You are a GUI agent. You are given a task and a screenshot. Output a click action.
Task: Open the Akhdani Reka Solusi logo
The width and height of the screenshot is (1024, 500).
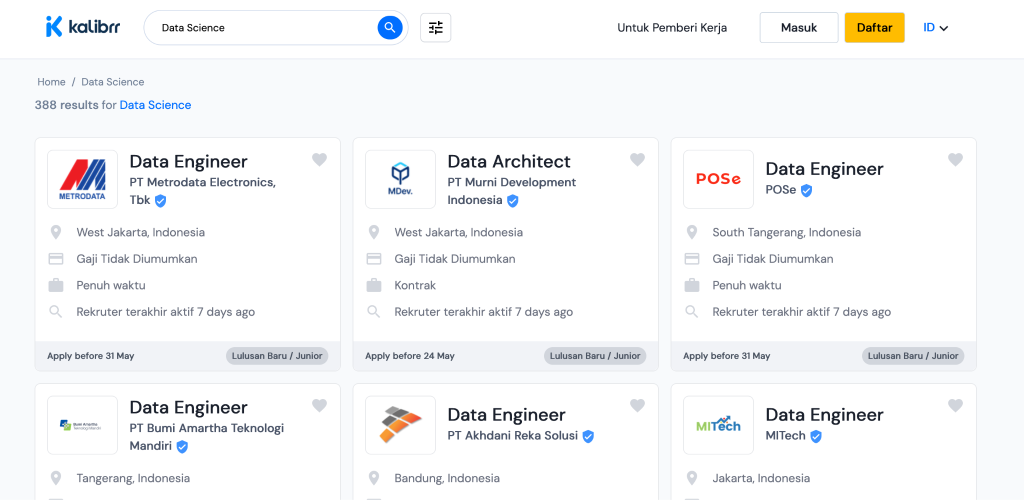(x=400, y=425)
